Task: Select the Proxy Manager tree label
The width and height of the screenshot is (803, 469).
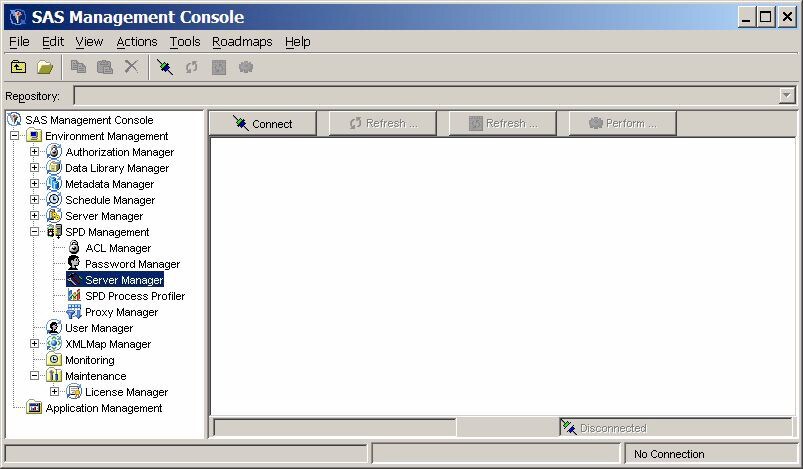Action: 121,312
